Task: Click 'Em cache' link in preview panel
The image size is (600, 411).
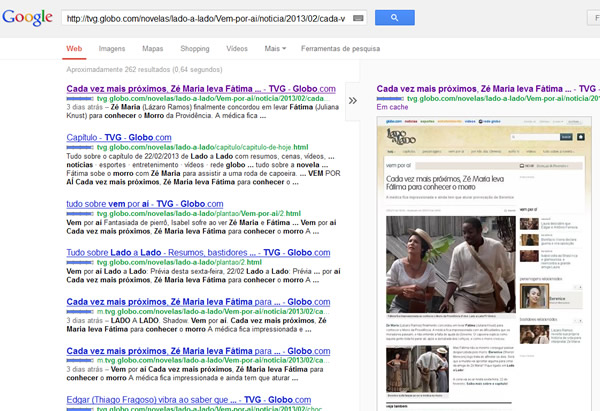Action: tap(392, 107)
